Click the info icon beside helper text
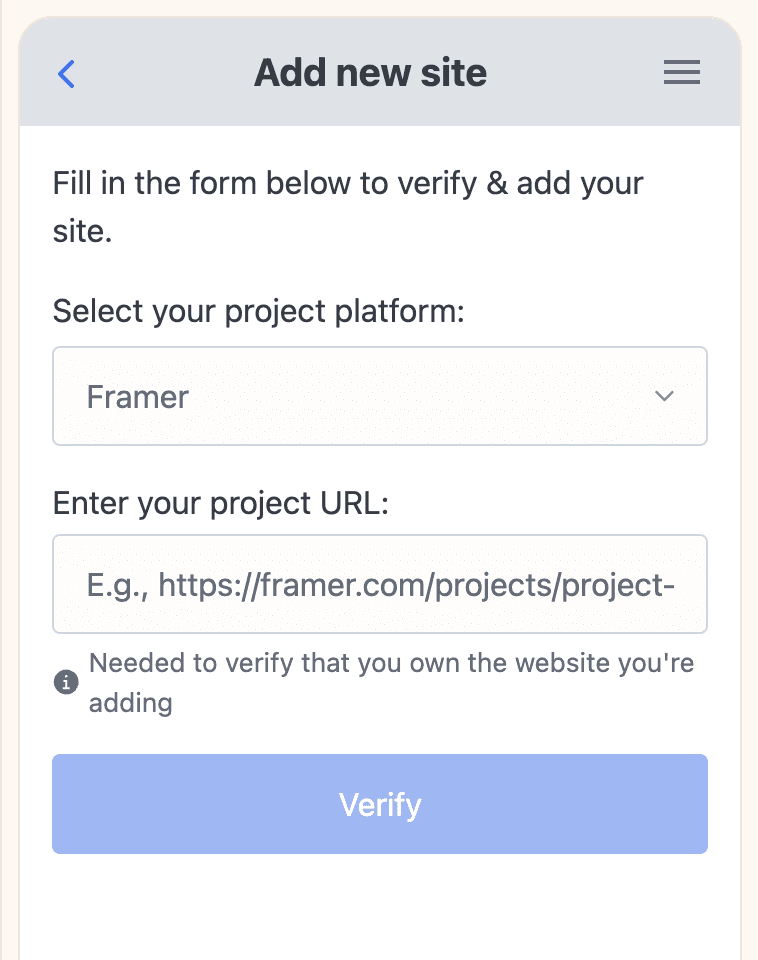Viewport: 758px width, 960px height. tap(65, 683)
